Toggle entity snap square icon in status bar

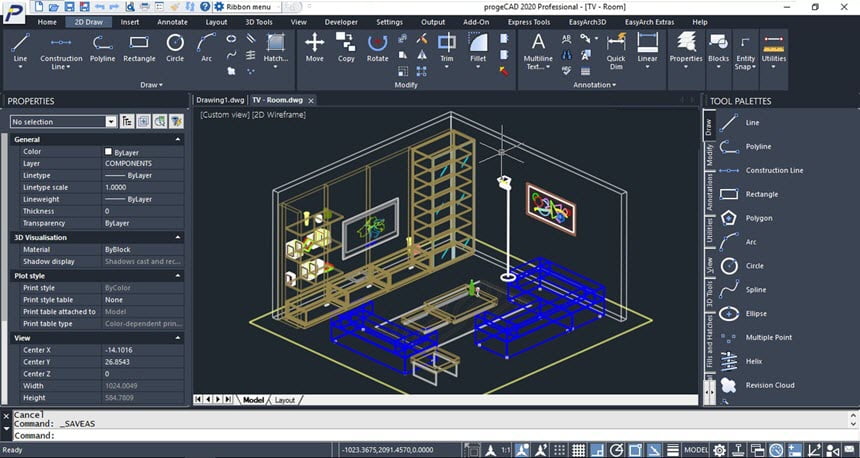point(635,450)
